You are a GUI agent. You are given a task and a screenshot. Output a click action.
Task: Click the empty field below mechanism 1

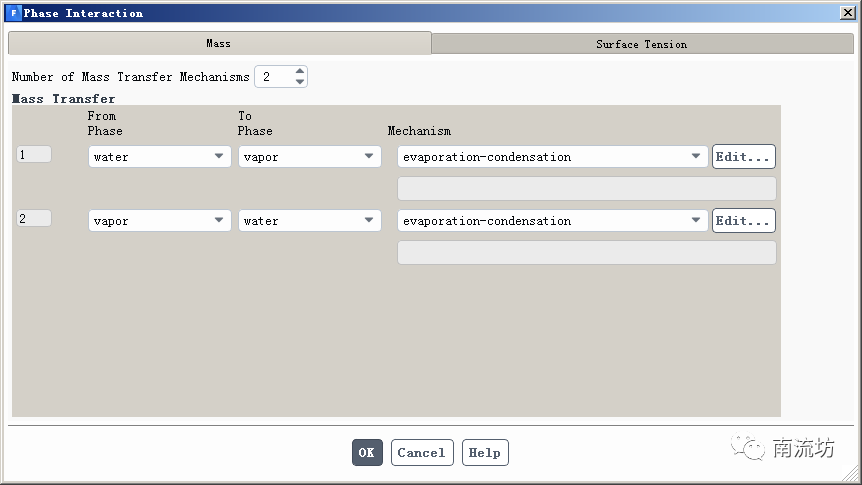[587, 189]
